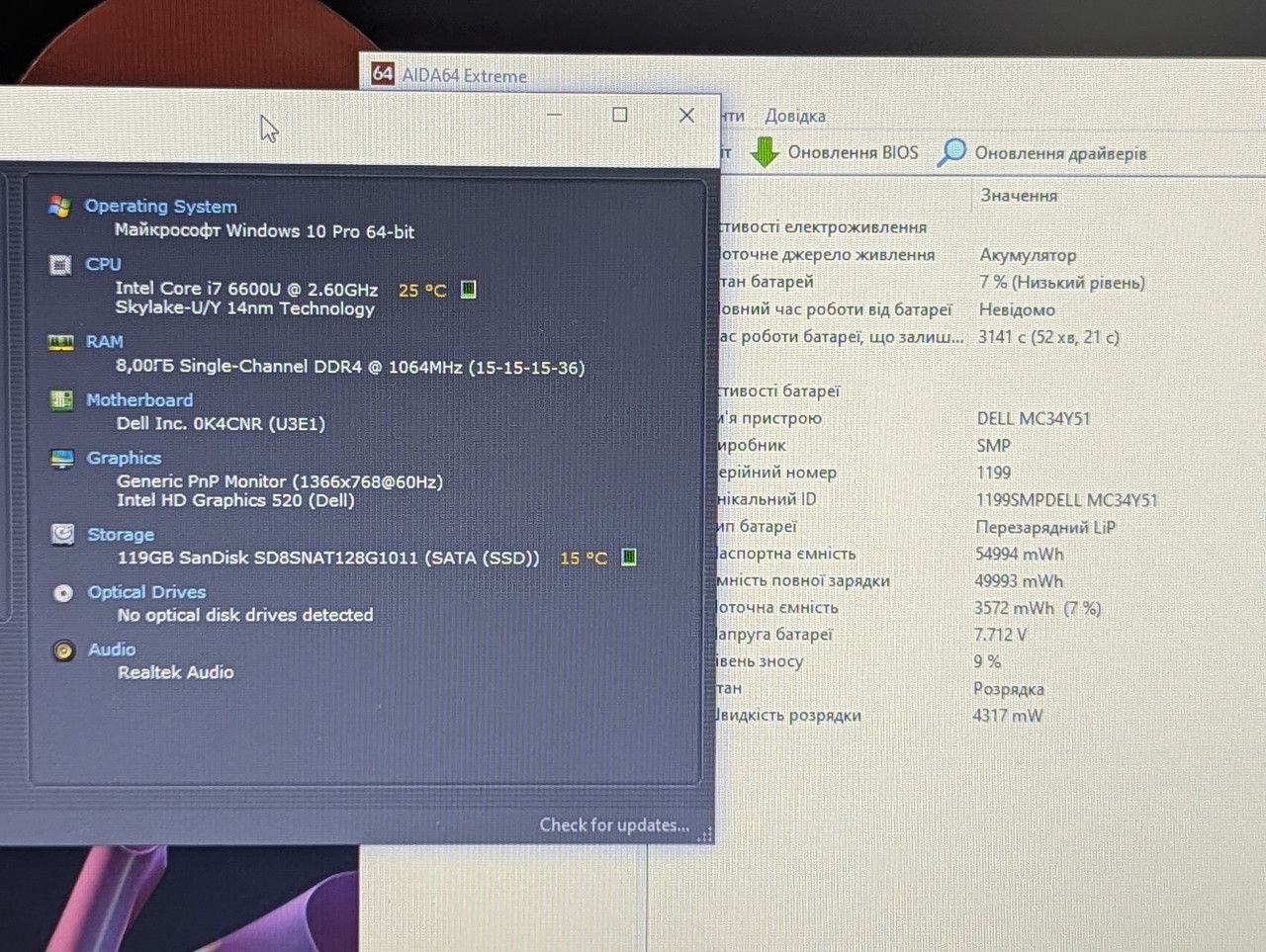
Task: Select the Intel Core i7 6600U text
Action: click(x=246, y=289)
